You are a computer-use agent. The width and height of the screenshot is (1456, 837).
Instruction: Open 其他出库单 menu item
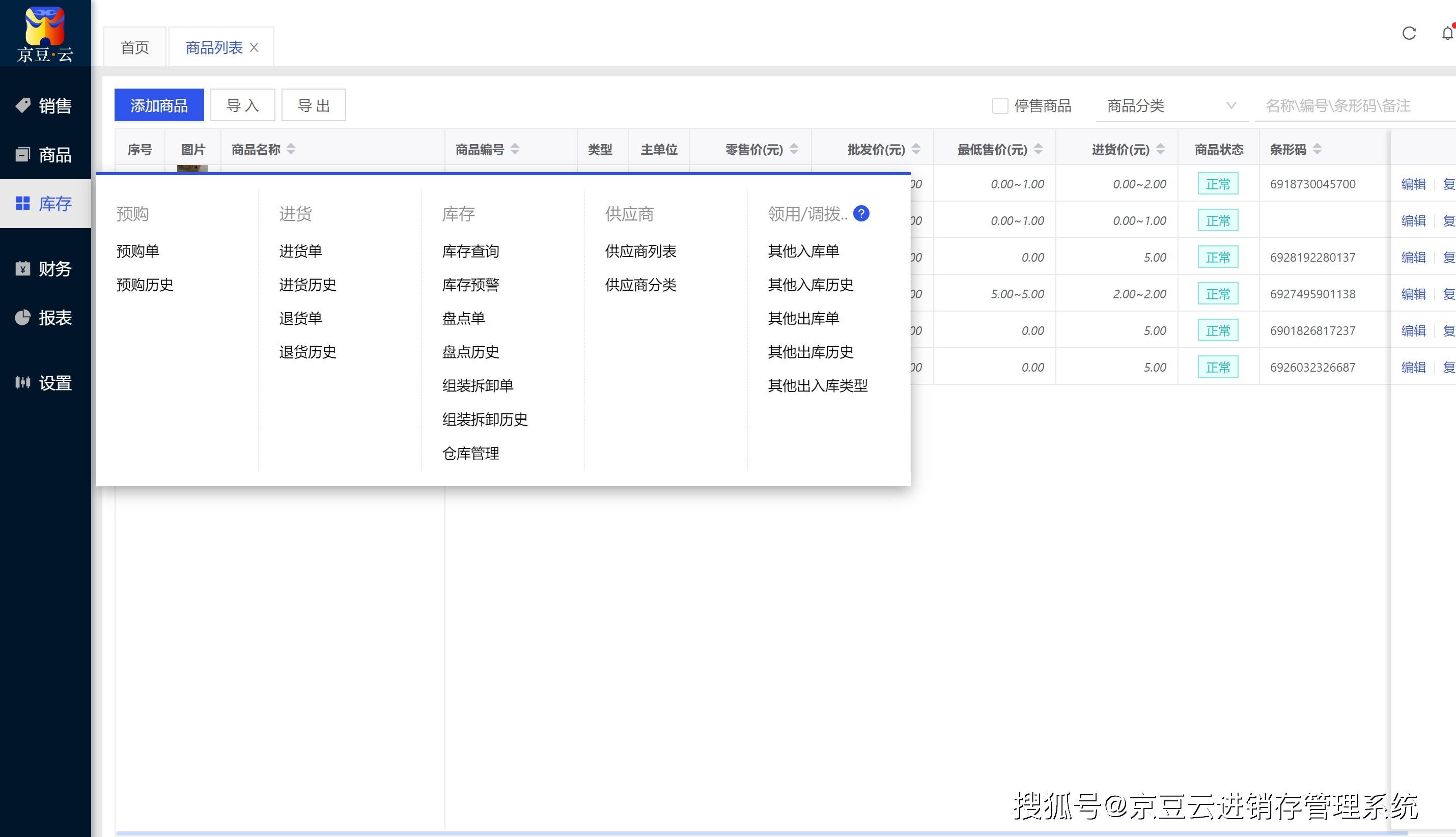pos(803,319)
